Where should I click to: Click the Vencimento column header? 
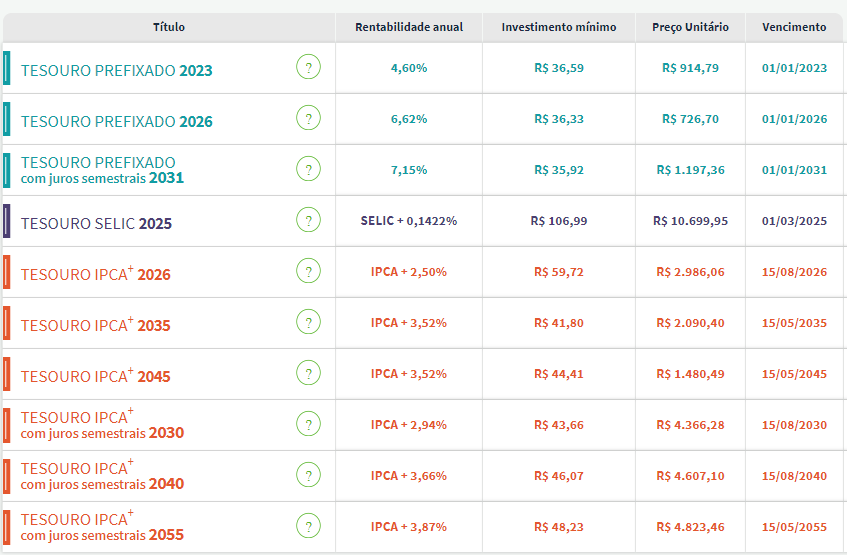pyautogui.click(x=794, y=27)
